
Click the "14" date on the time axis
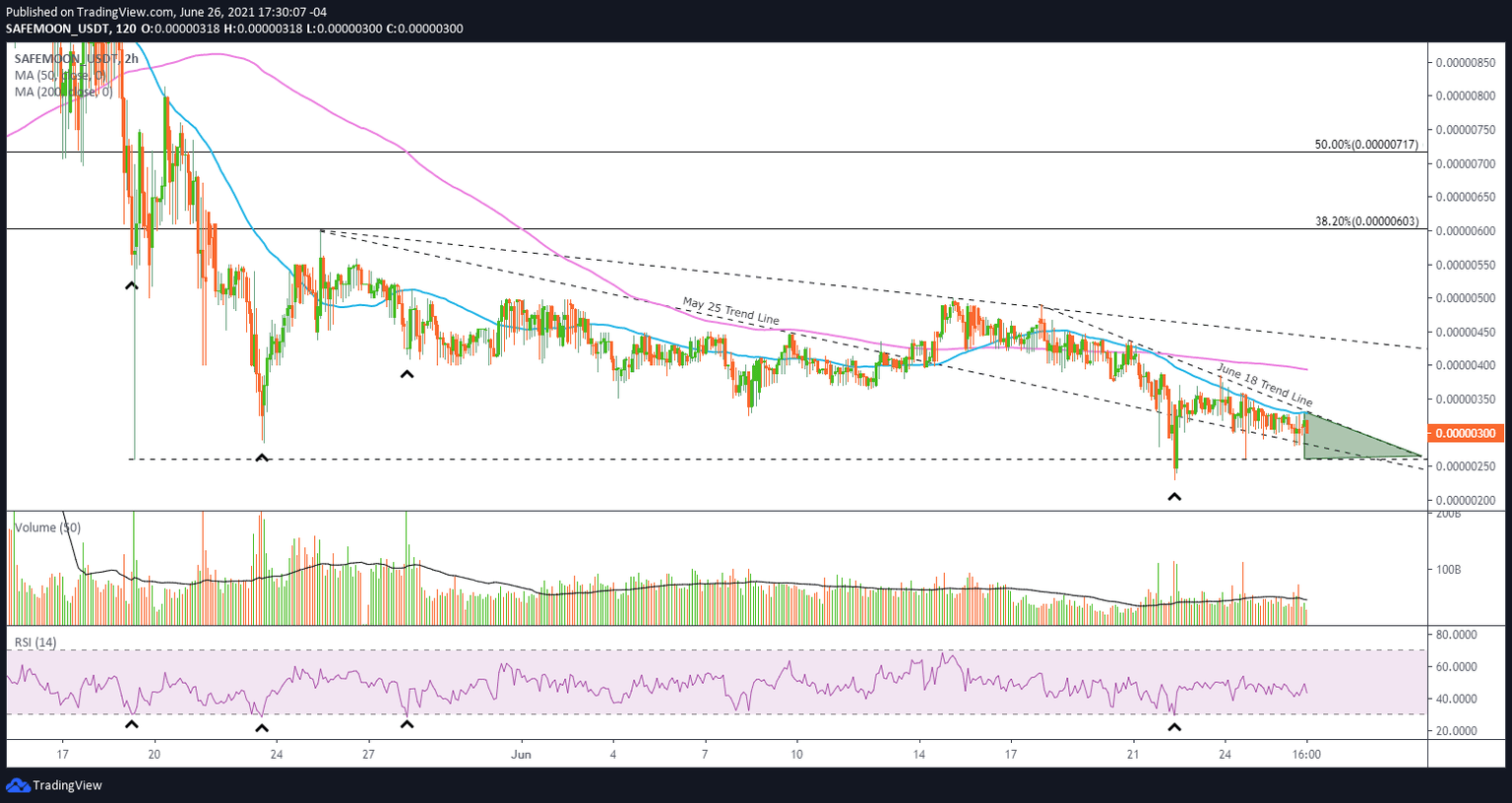pos(919,755)
